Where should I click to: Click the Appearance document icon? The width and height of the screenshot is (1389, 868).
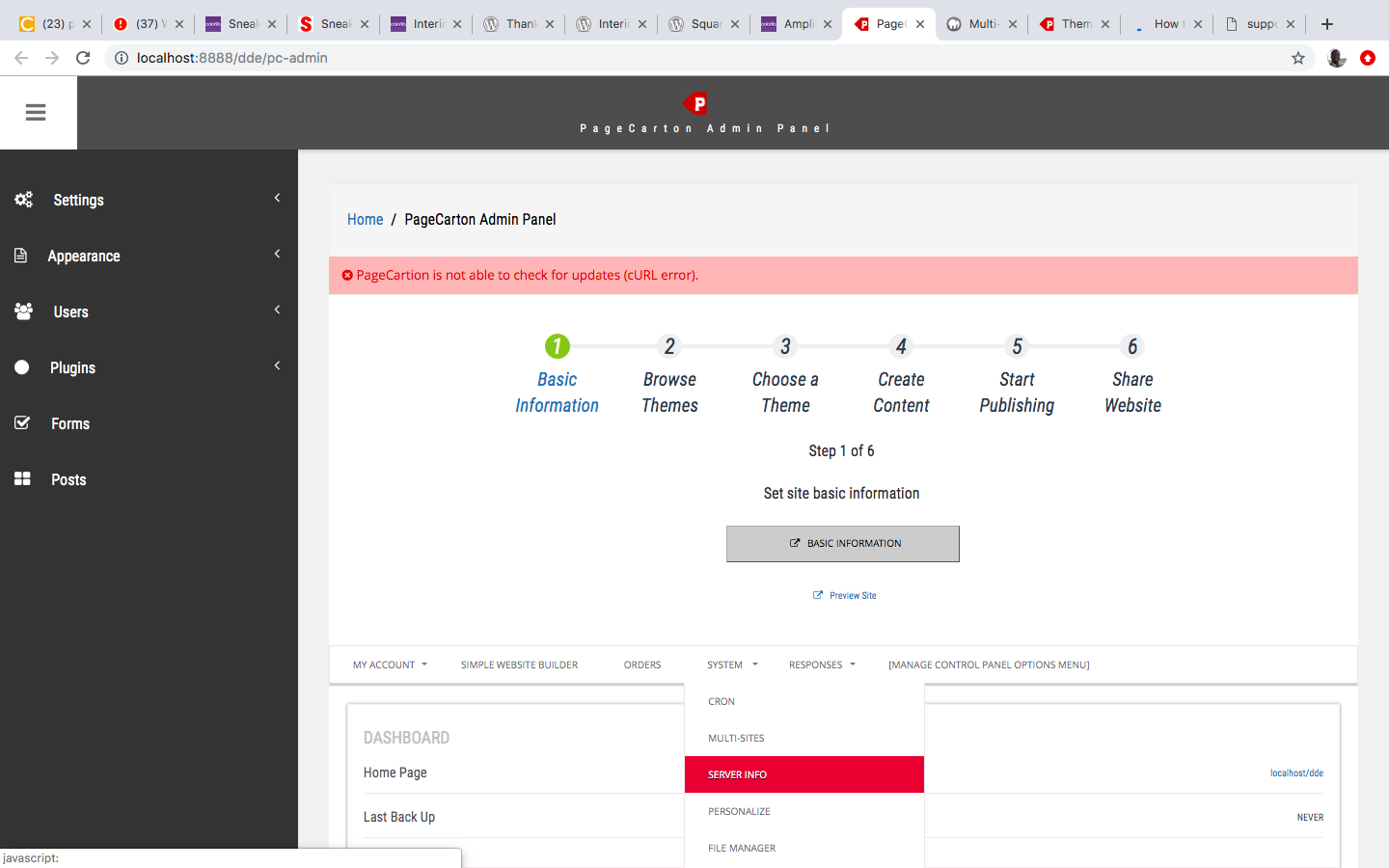tap(21, 256)
